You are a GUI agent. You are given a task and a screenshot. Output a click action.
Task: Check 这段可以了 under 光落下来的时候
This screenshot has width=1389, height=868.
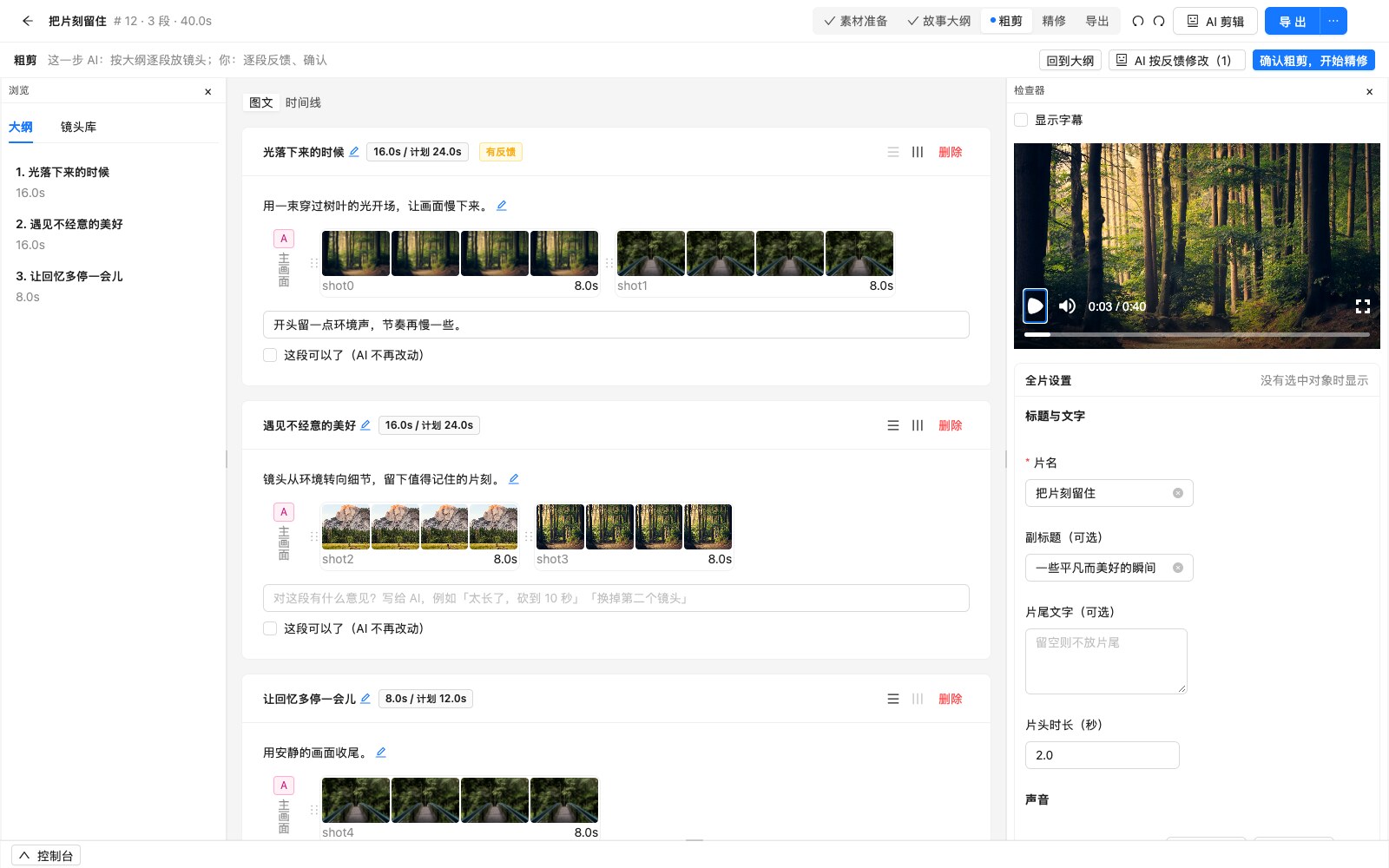(270, 355)
